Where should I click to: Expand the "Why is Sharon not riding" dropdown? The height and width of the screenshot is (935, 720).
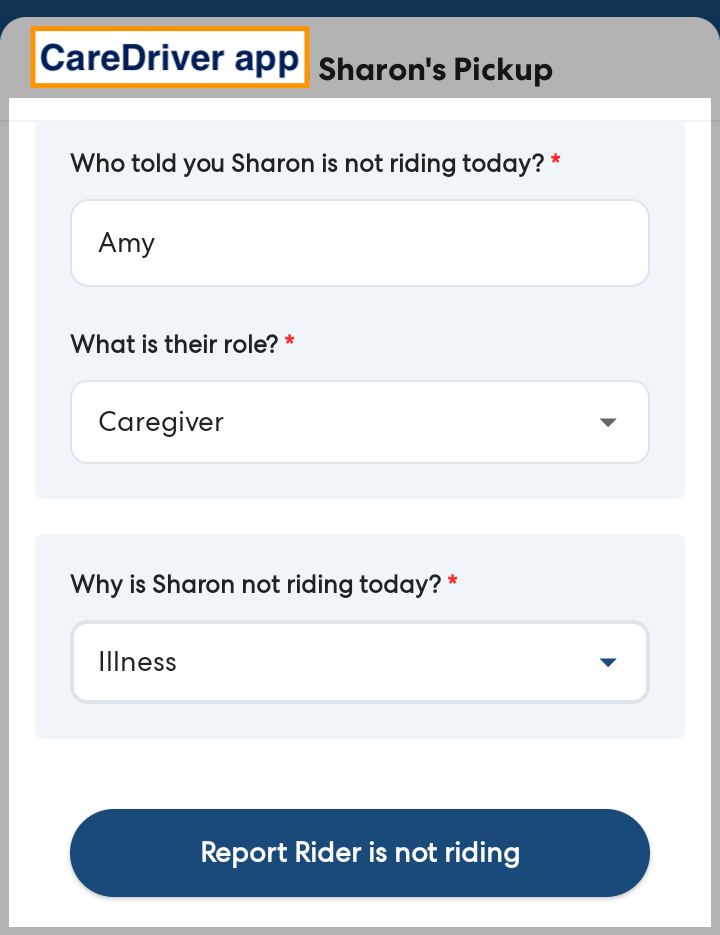point(360,662)
